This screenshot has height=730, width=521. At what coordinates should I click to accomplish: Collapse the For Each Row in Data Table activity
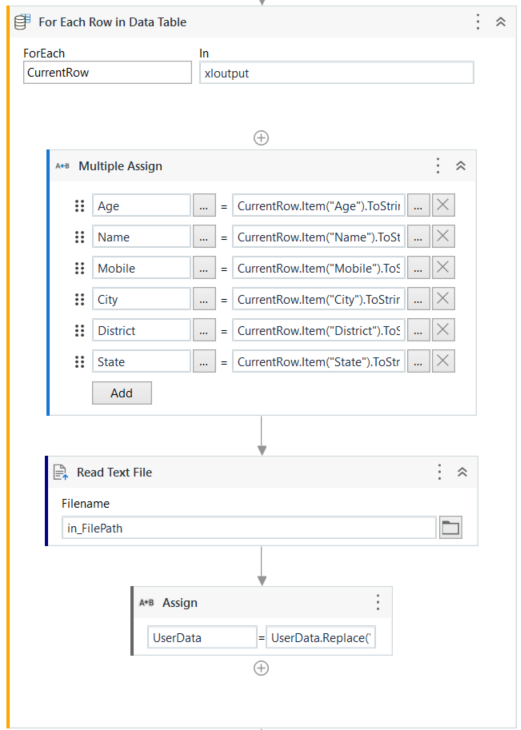coord(501,22)
